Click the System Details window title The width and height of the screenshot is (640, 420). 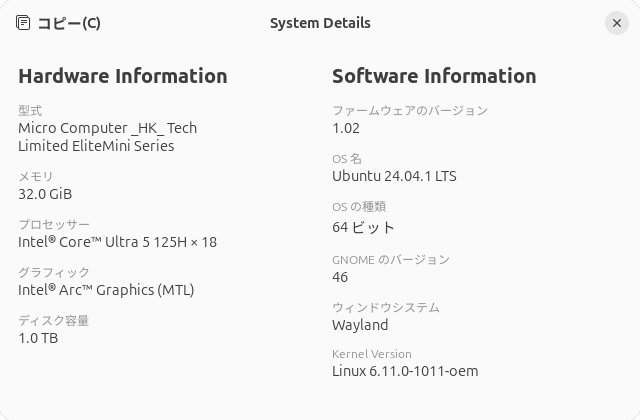(320, 23)
